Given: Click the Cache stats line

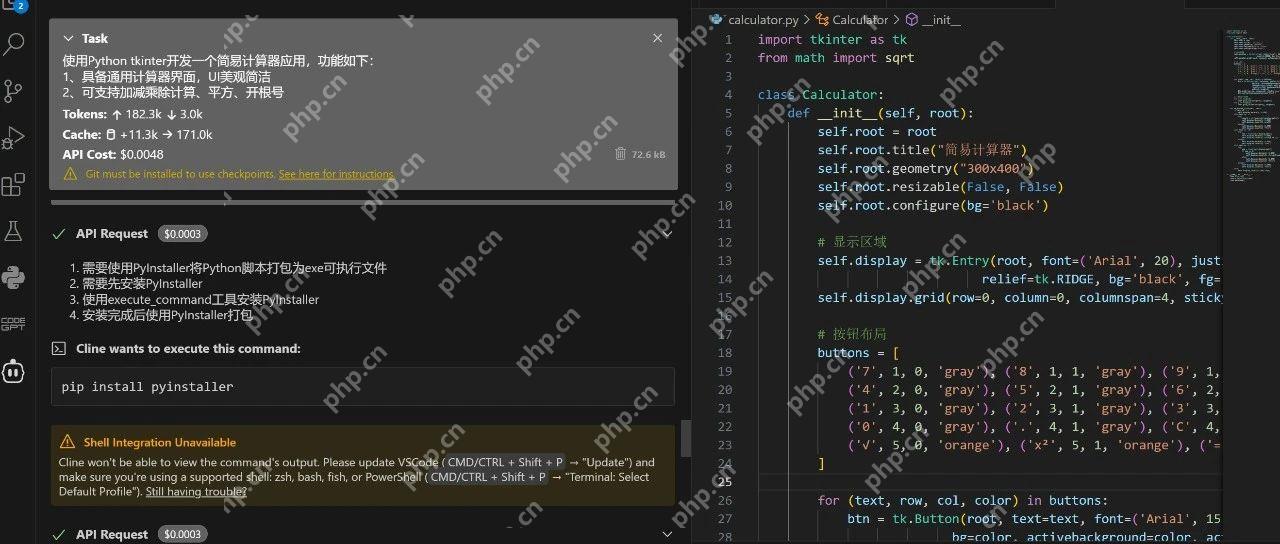Looking at the screenshot, I should [137, 134].
